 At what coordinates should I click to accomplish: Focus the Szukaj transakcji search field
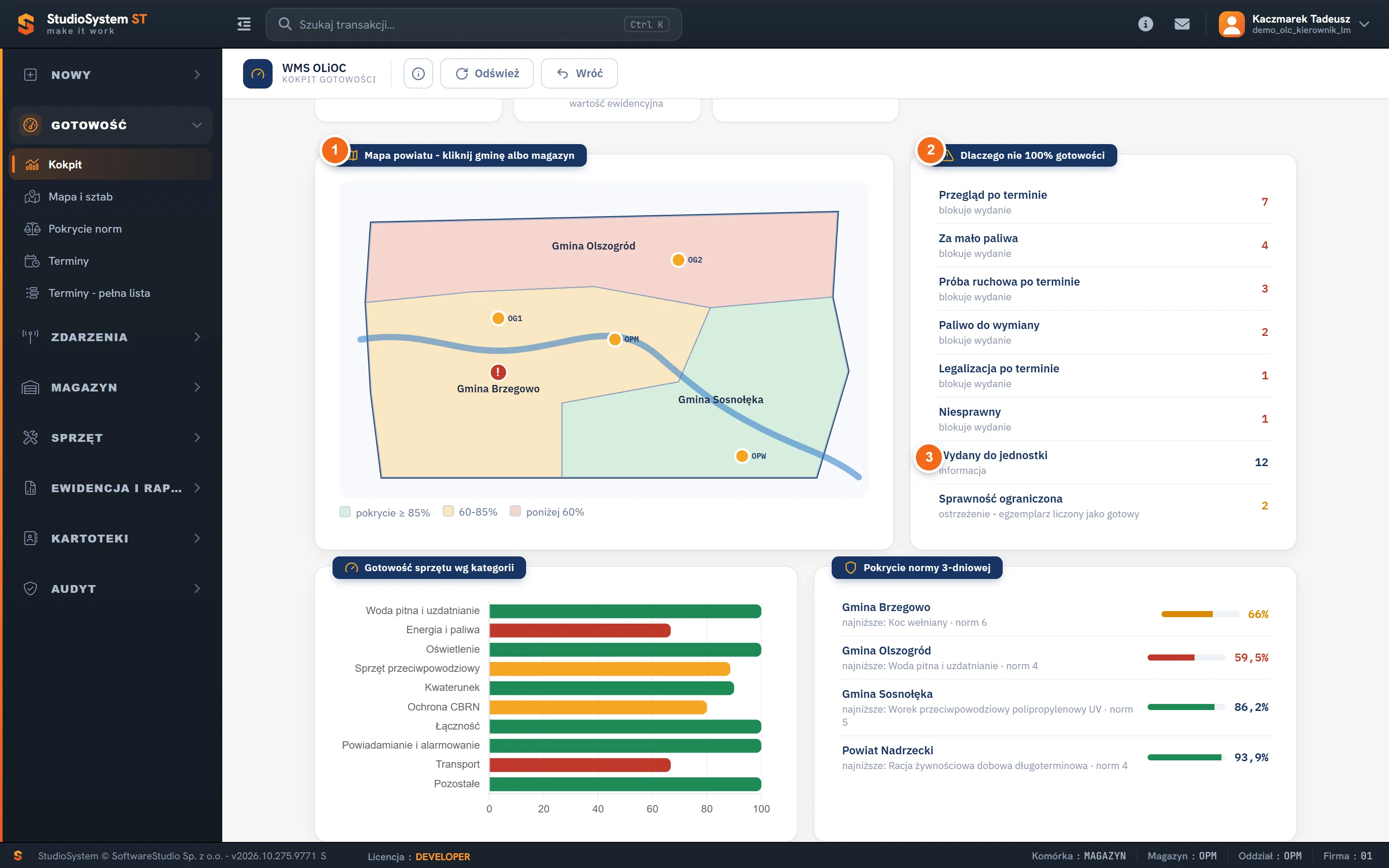coord(474,24)
